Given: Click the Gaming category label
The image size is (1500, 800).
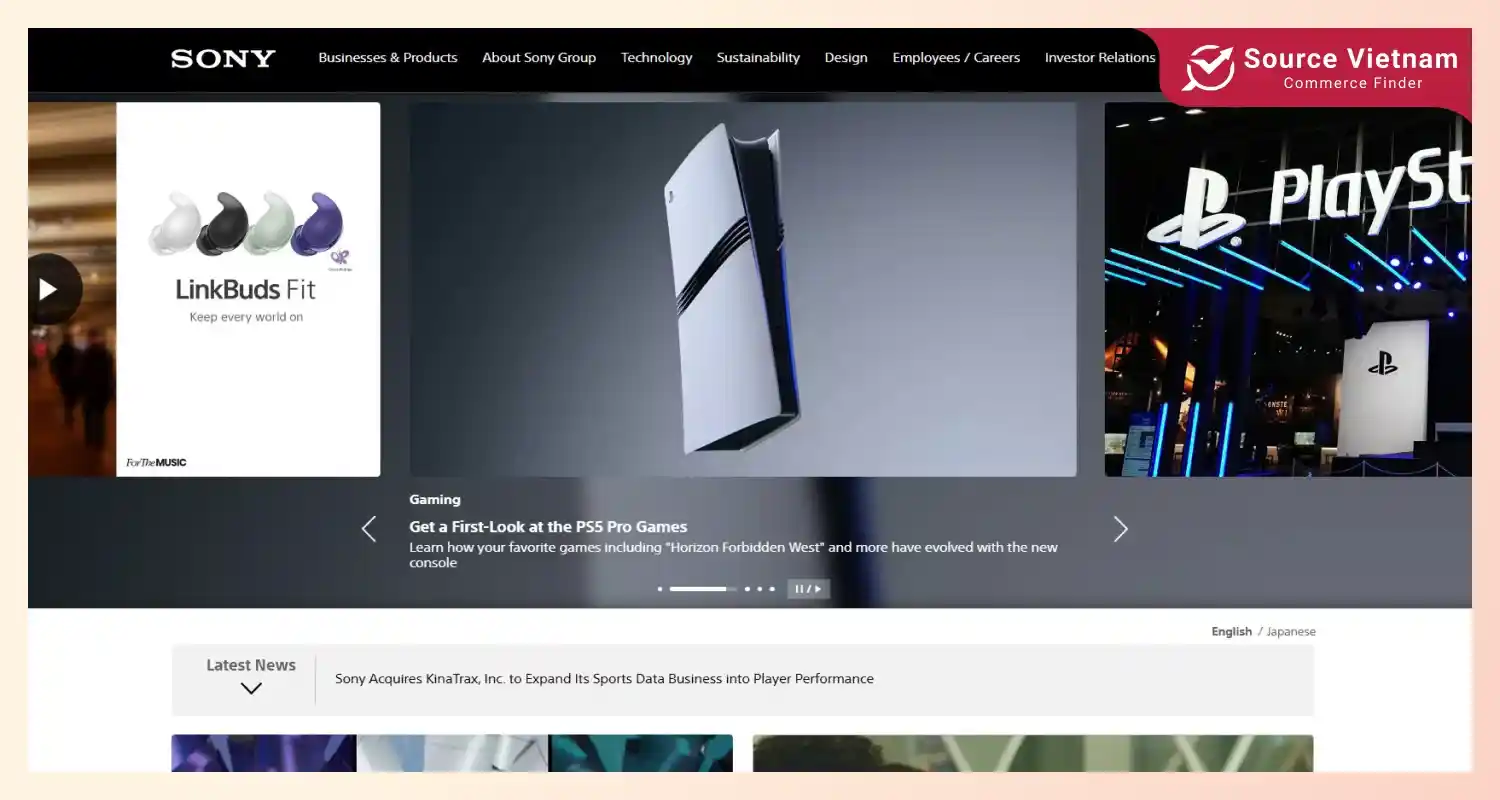Looking at the screenshot, I should (435, 499).
